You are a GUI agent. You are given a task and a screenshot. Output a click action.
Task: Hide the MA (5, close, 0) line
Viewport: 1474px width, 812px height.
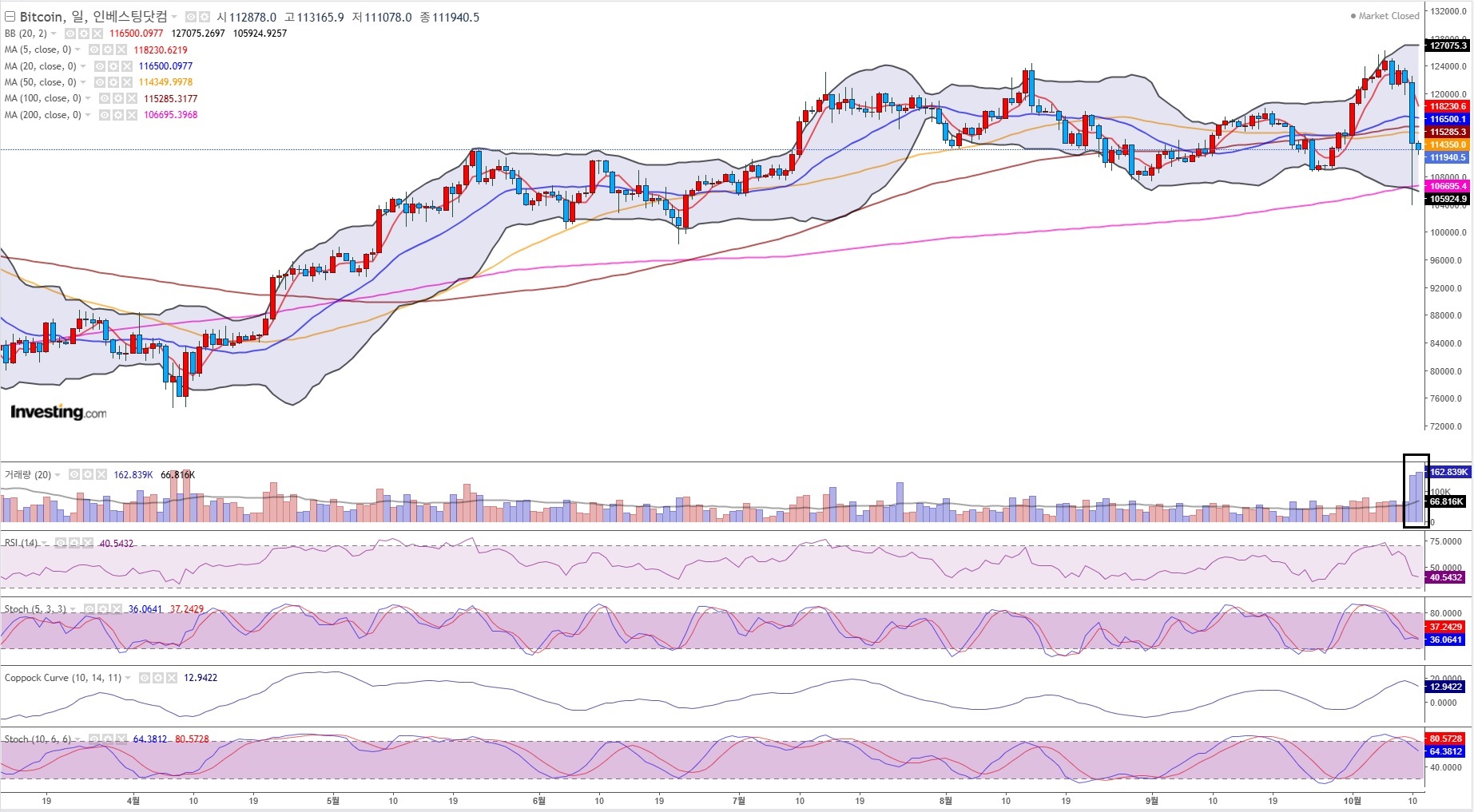94,50
